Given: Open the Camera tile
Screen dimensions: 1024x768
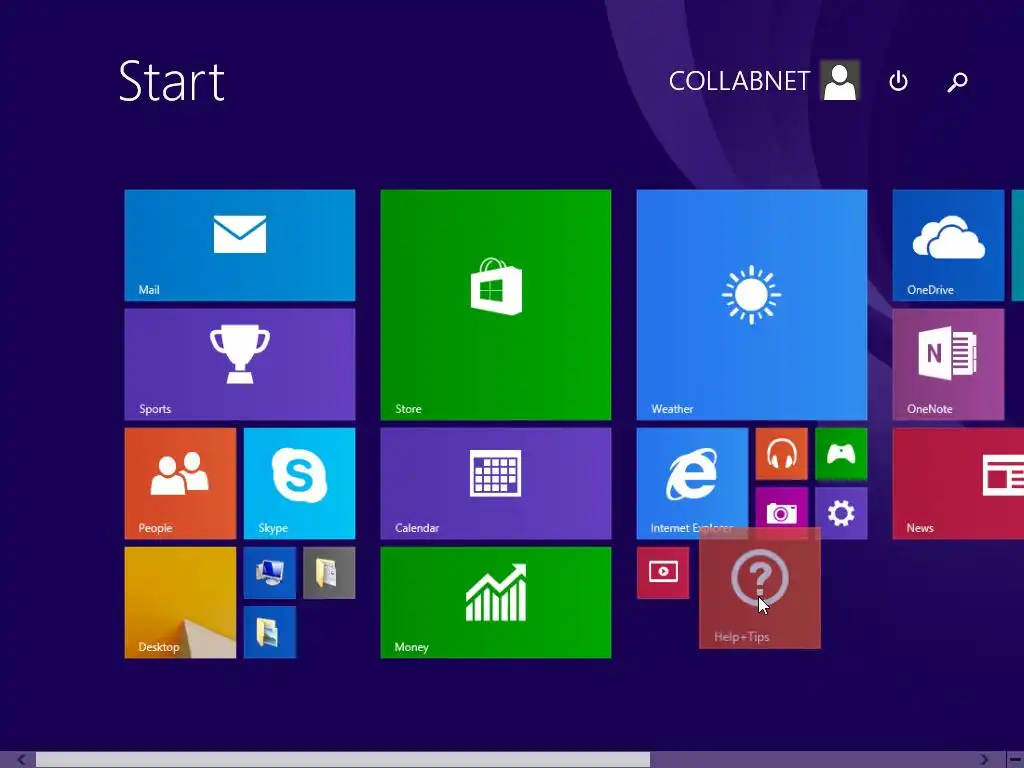Looking at the screenshot, I should point(782,509).
